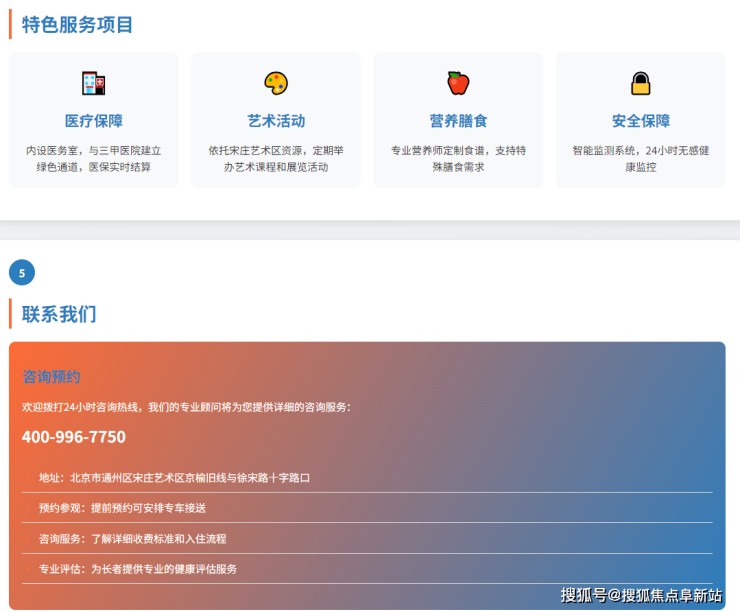Click the 咨询预约 heading in contact card
The width and height of the screenshot is (740, 612).
pos(51,377)
